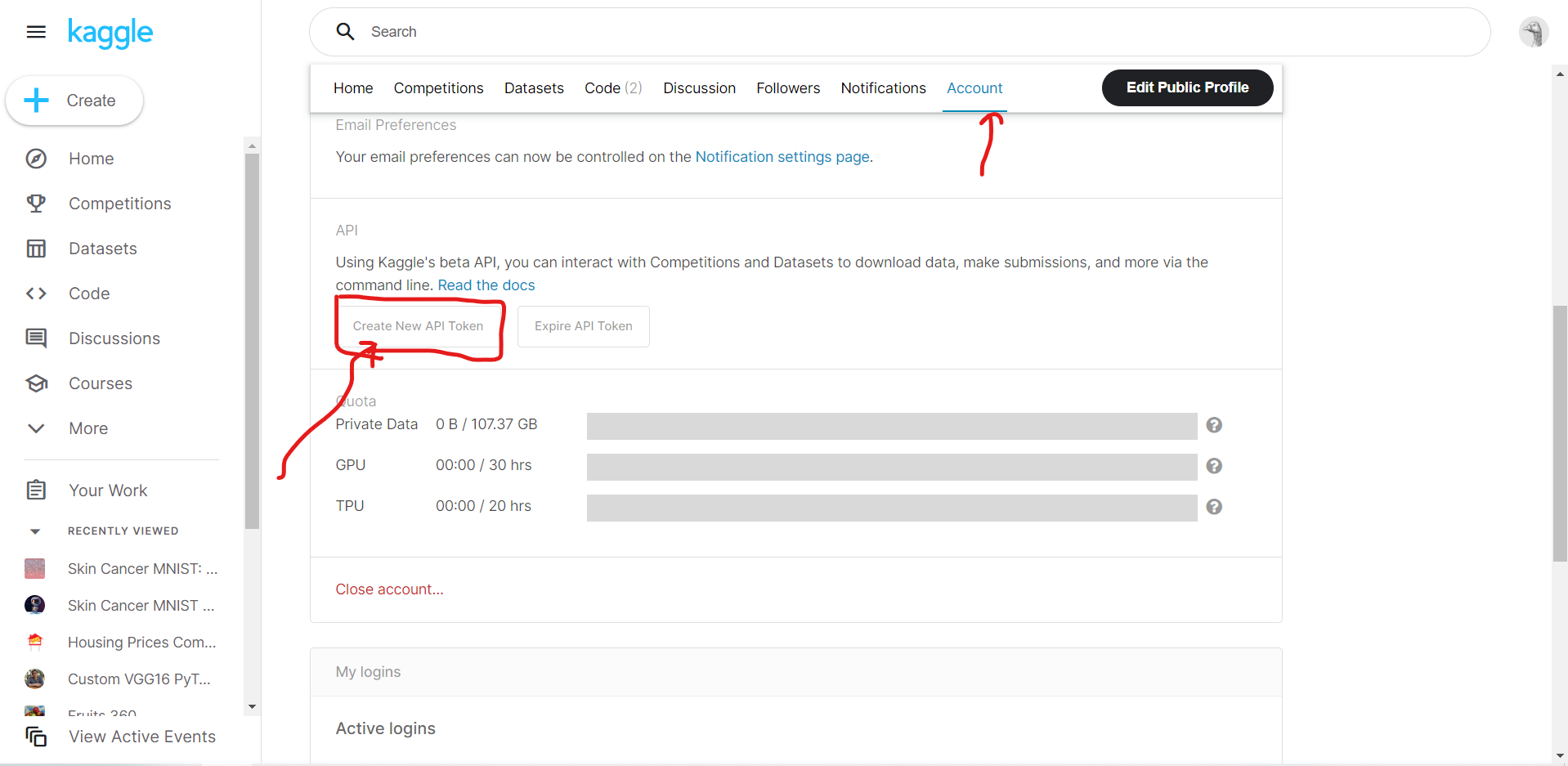This screenshot has width=1568, height=766.
Task: Expand the More chevron in sidebar
Action: coord(36,428)
